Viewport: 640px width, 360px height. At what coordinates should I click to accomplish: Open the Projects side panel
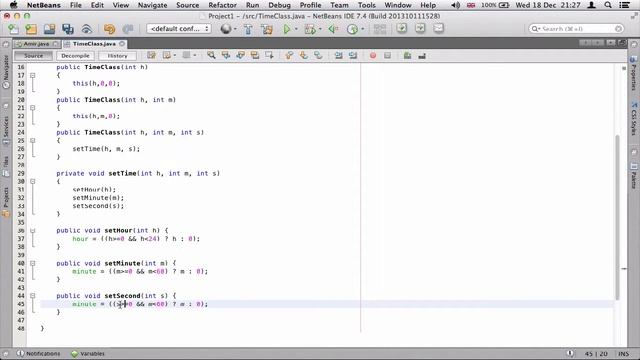pyautogui.click(x=6, y=202)
